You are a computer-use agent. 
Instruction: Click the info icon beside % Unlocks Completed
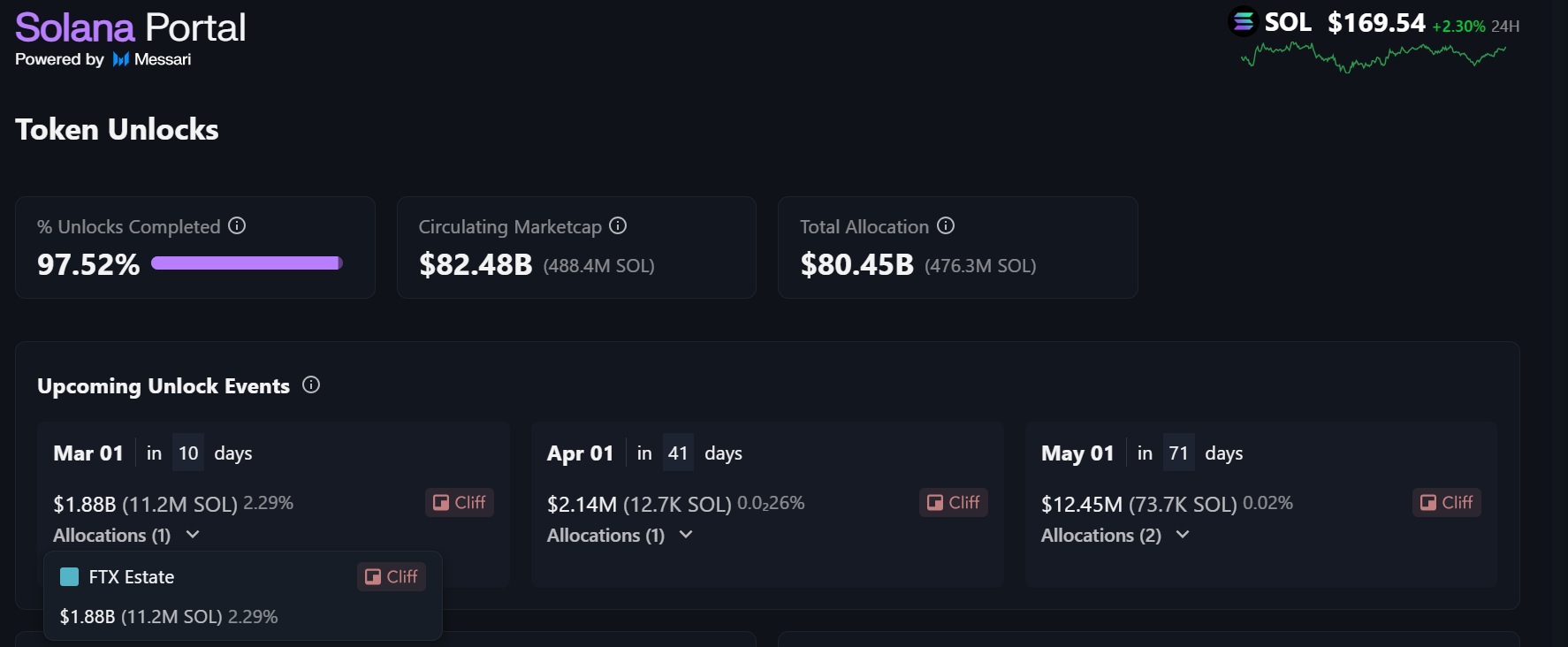237,225
